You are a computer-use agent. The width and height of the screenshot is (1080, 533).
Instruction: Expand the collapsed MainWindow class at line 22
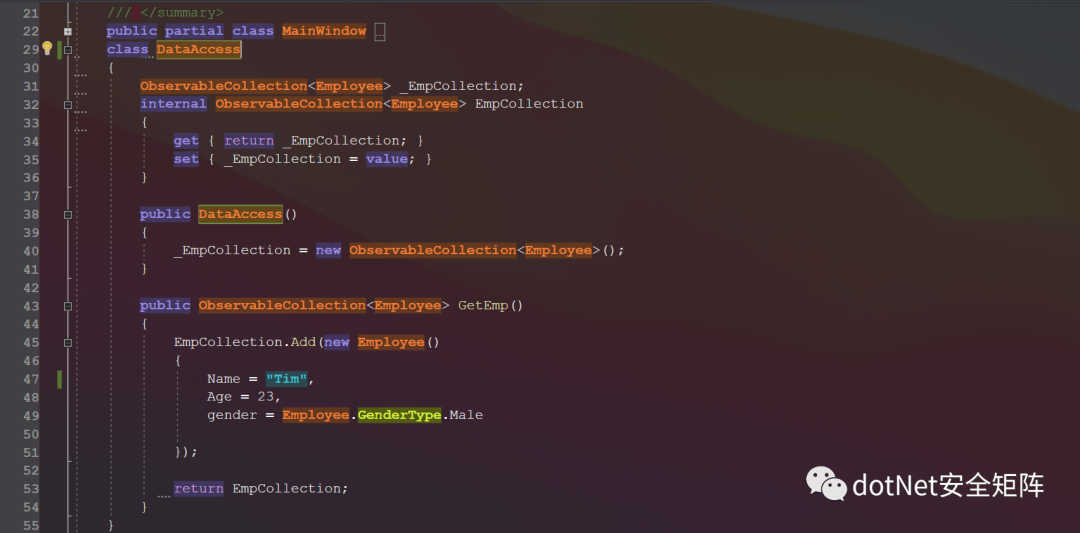coord(68,31)
